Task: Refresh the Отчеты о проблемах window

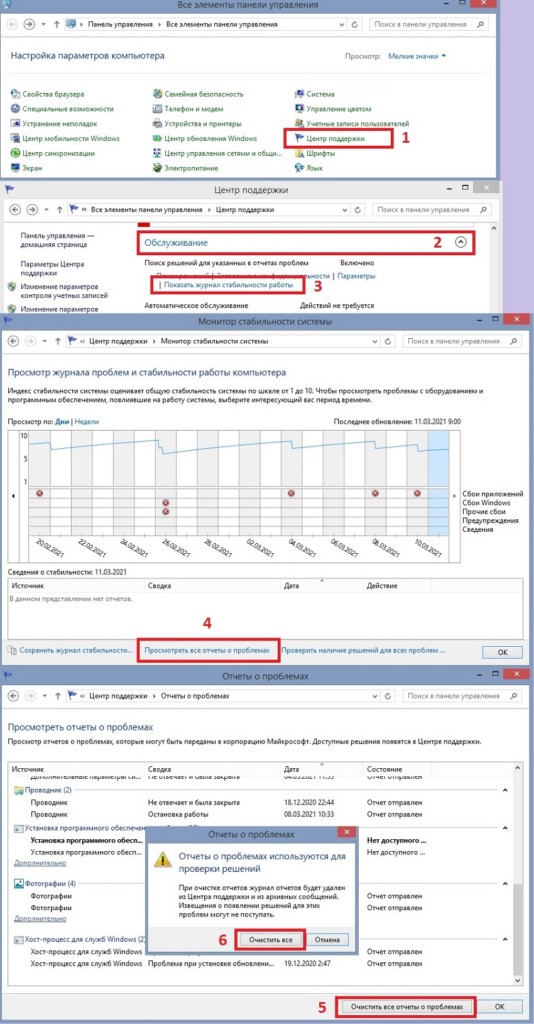Action: click(388, 696)
